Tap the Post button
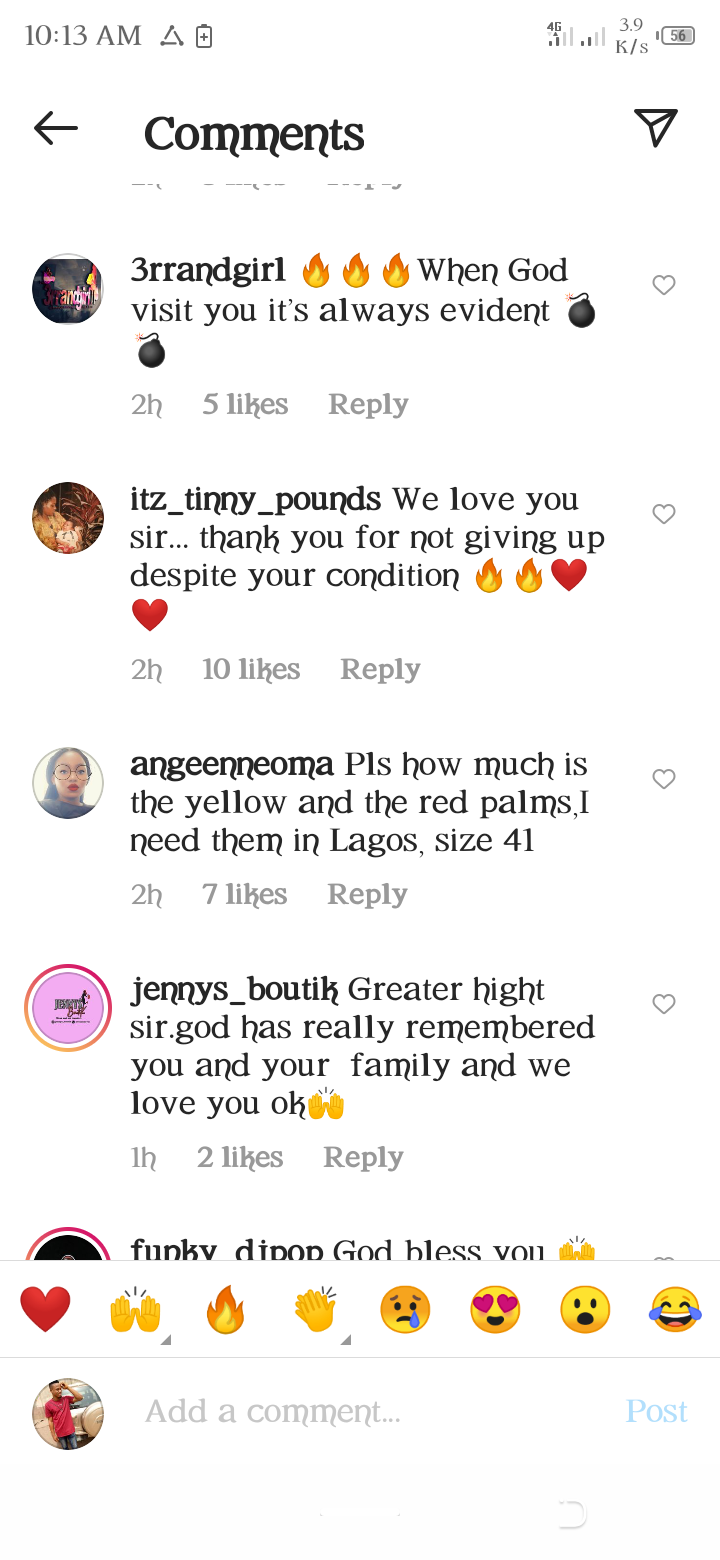720x1560 pixels. (x=657, y=1411)
